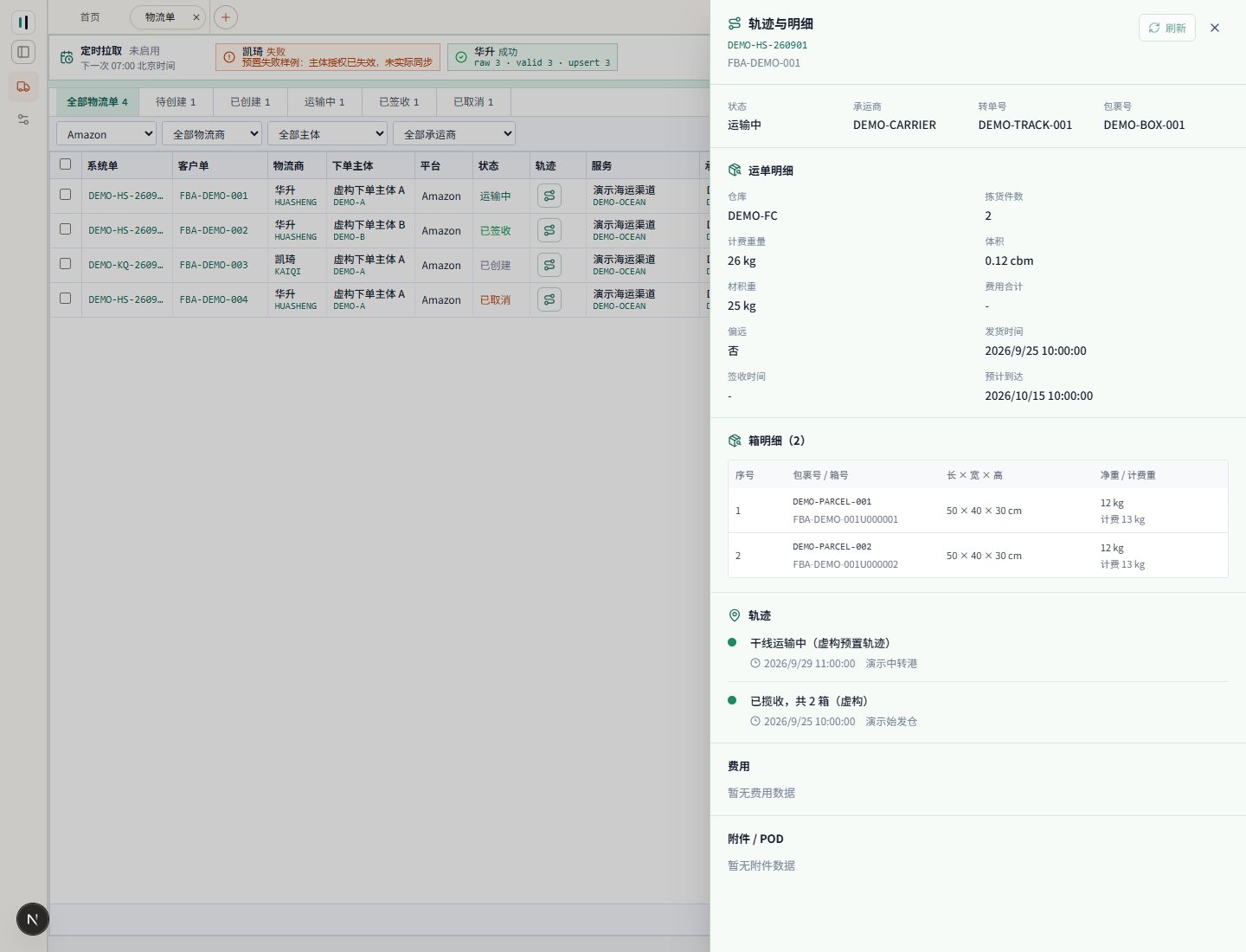
Task: Open the 全部物流商 dropdown
Action: [x=212, y=134]
